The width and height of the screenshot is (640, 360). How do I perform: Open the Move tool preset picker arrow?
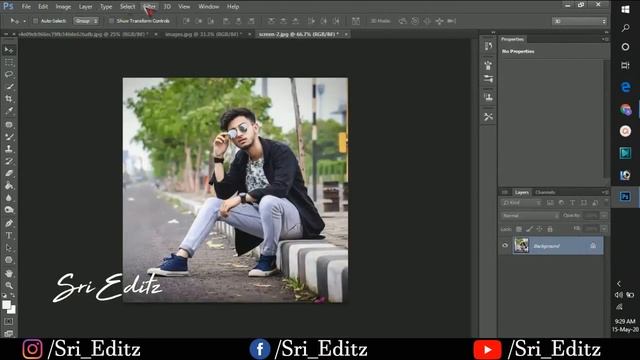(24, 21)
